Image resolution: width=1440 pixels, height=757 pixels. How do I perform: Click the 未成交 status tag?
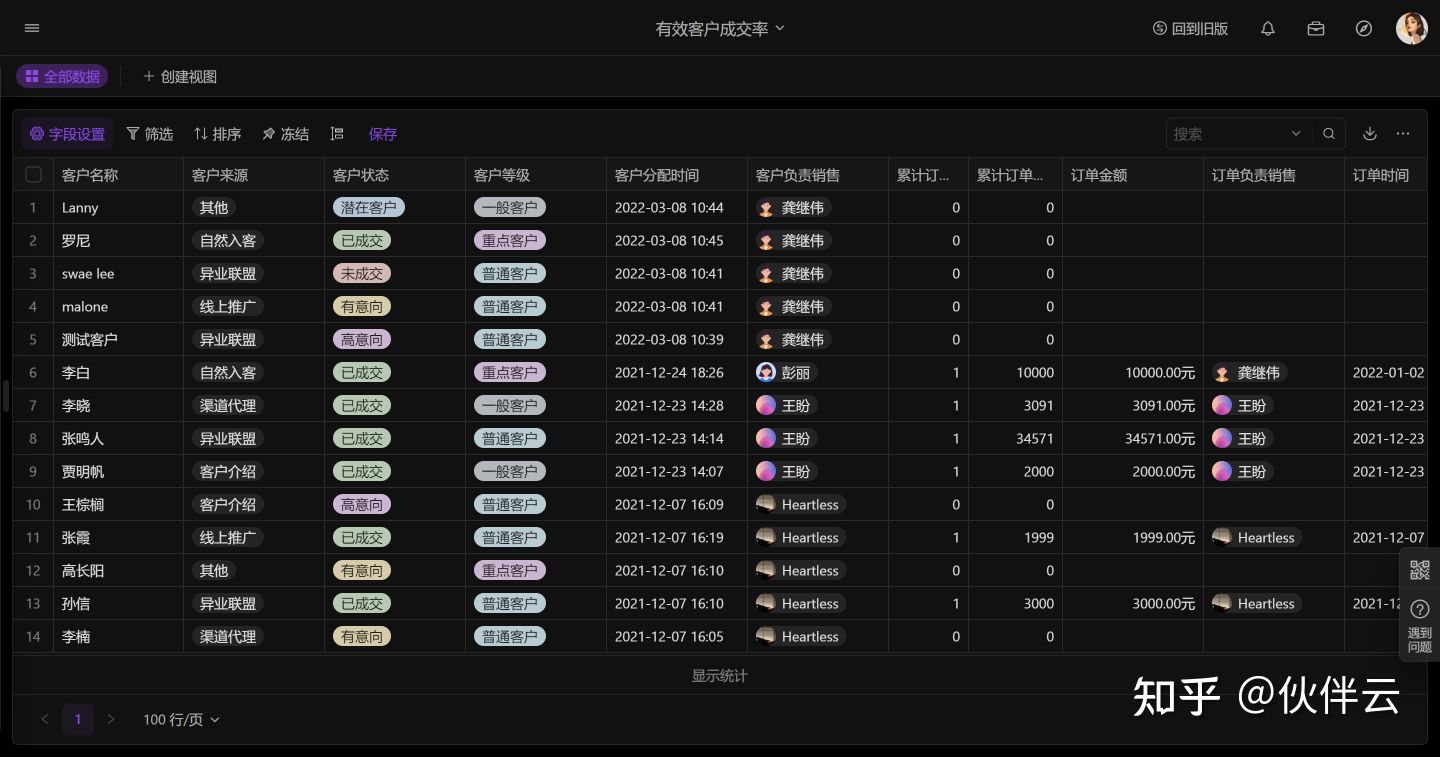coord(362,274)
